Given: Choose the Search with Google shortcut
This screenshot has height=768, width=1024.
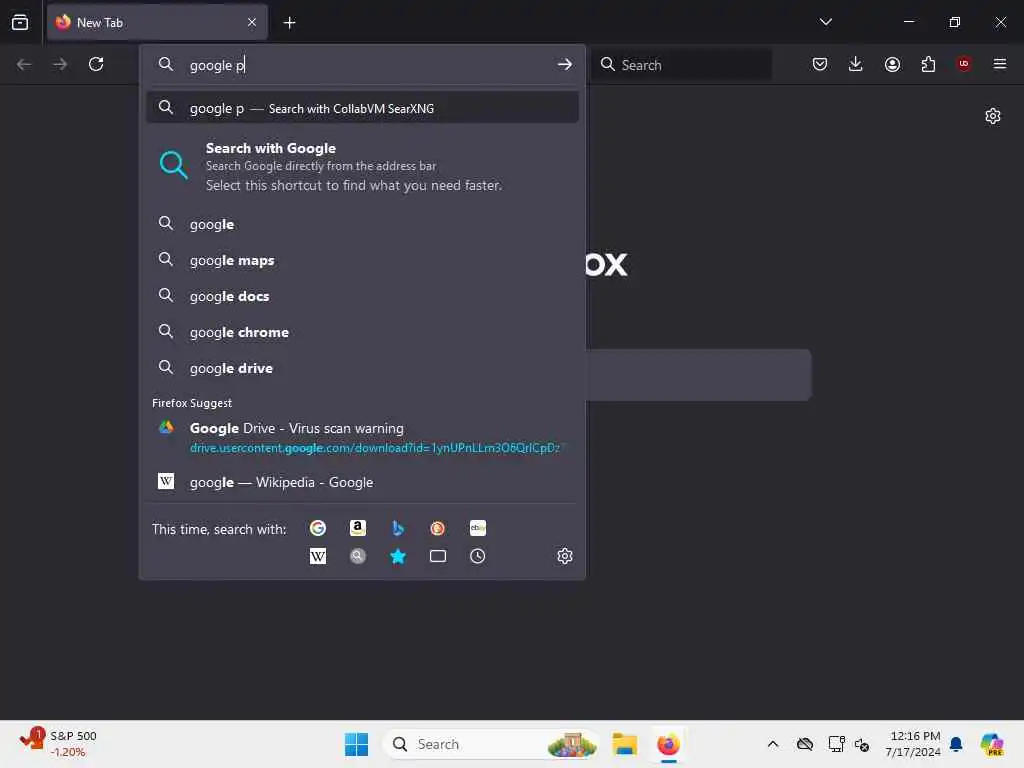Looking at the screenshot, I should 362,166.
